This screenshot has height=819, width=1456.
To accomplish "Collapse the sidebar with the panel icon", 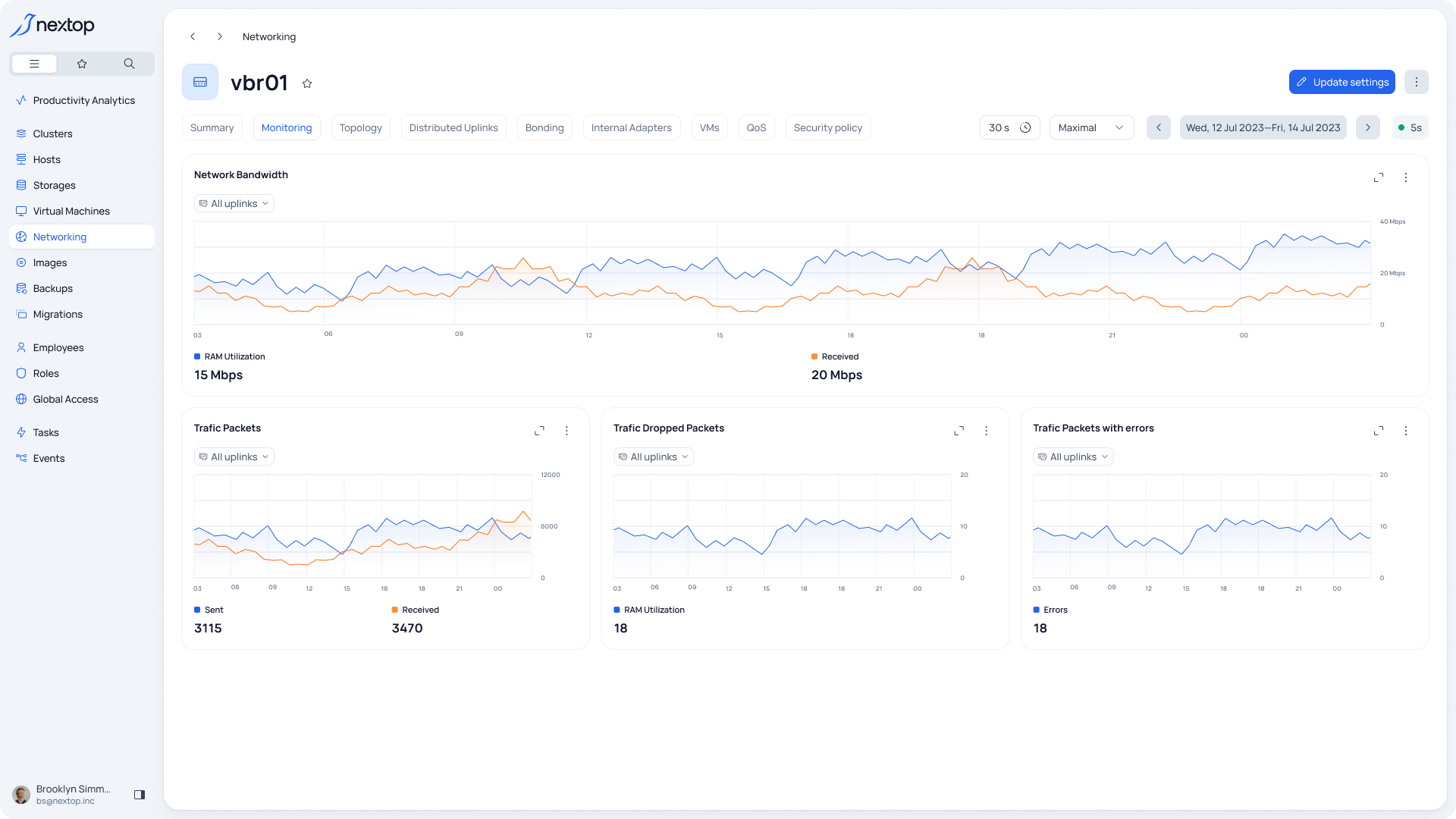I will coord(140,795).
